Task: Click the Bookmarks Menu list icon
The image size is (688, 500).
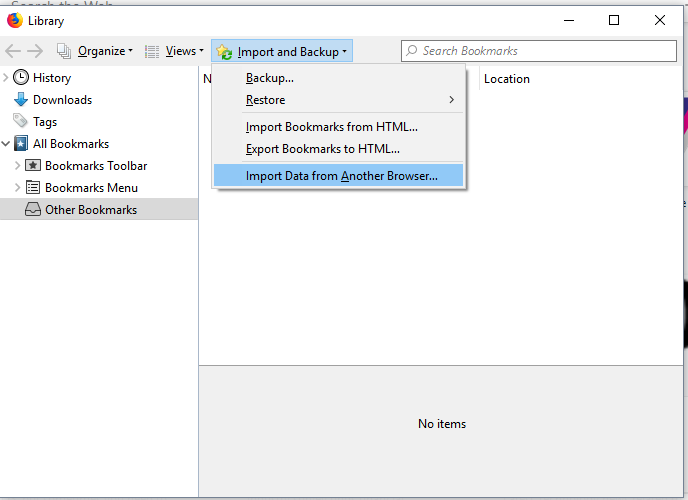Action: pyautogui.click(x=33, y=188)
